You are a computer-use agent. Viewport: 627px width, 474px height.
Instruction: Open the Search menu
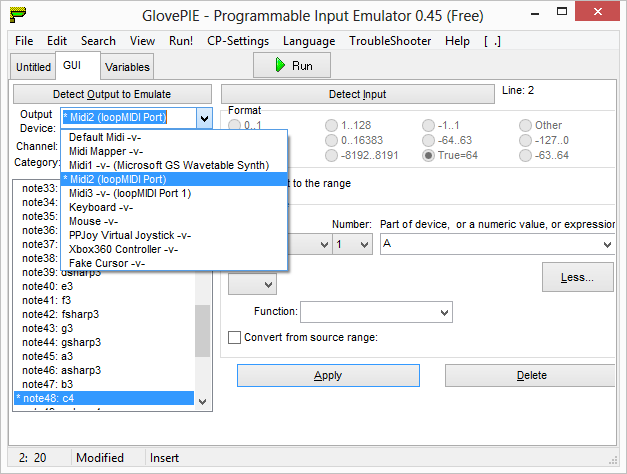[x=98, y=41]
